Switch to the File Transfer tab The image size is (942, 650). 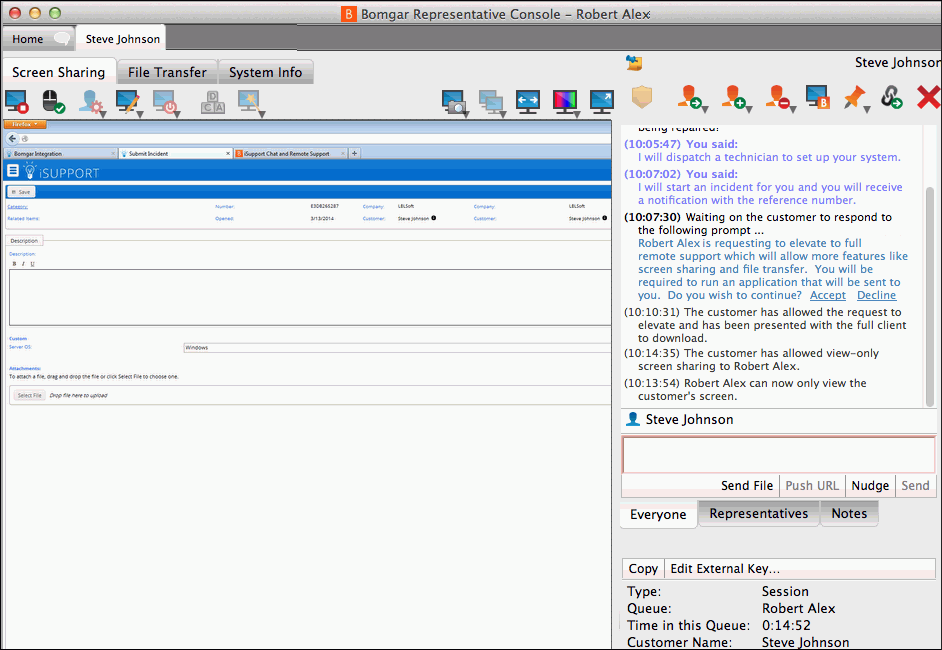coord(166,71)
